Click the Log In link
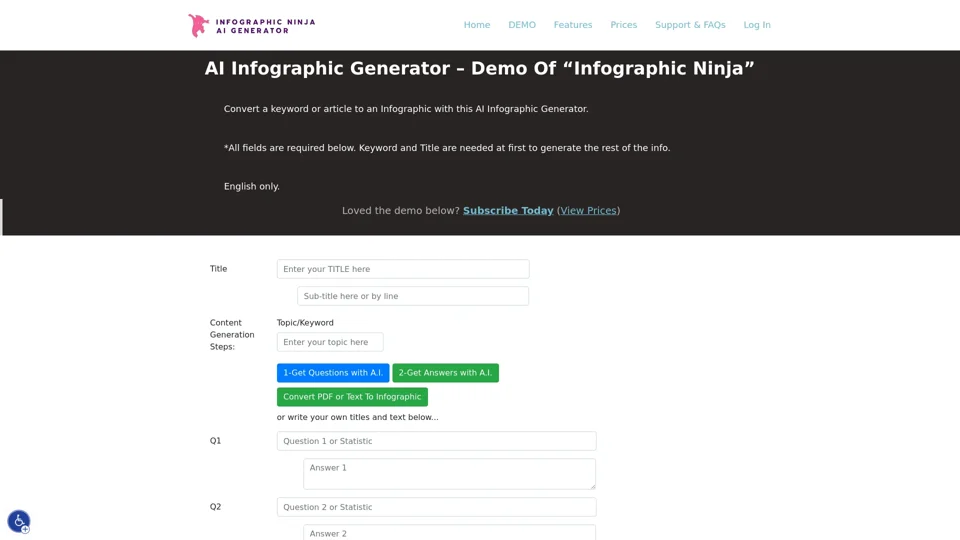 757,25
